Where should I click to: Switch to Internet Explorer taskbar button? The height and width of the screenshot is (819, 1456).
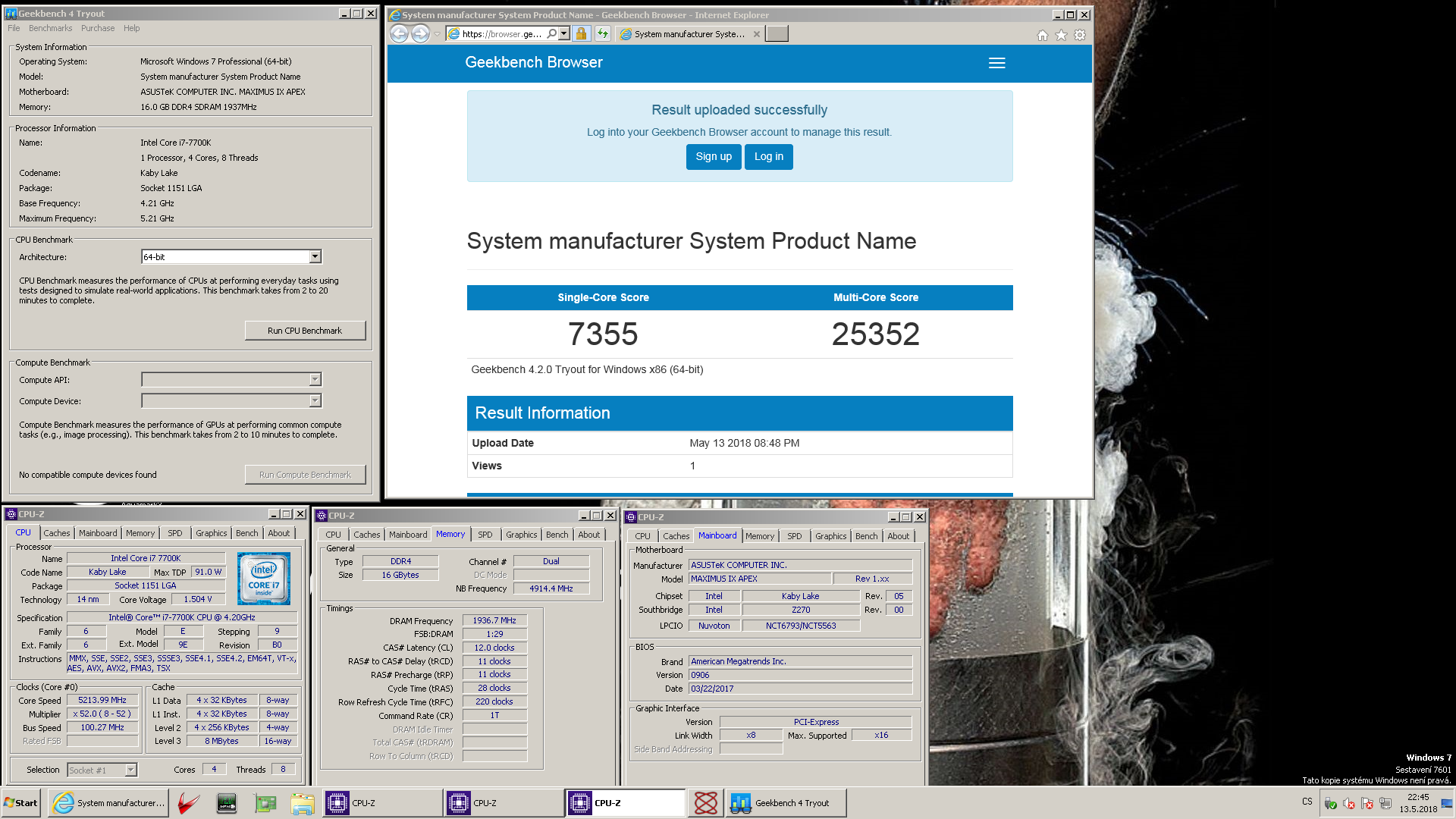point(108,803)
